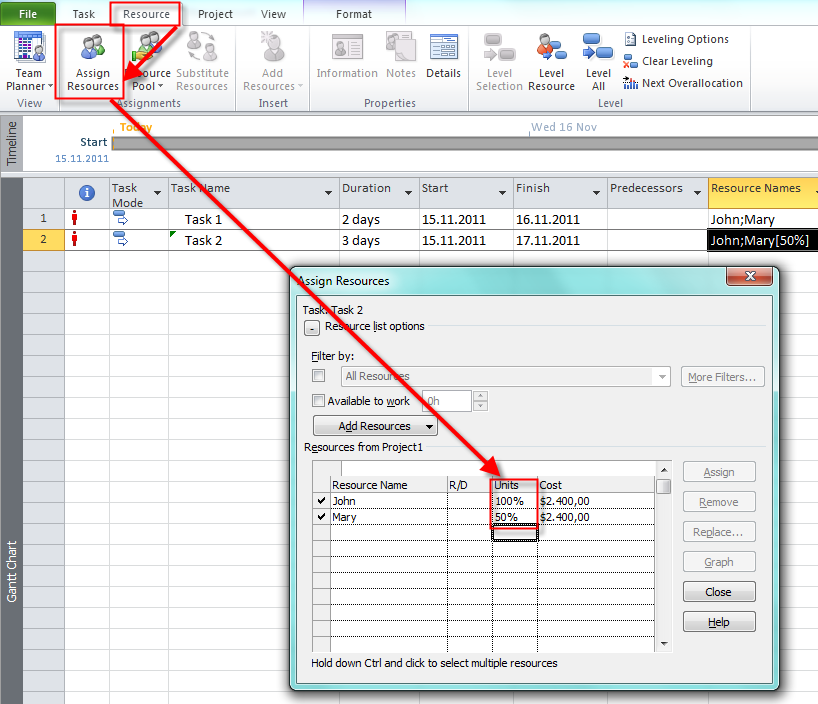The image size is (818, 704).
Task: Click Clear Leveling in ribbon
Action: tap(676, 61)
